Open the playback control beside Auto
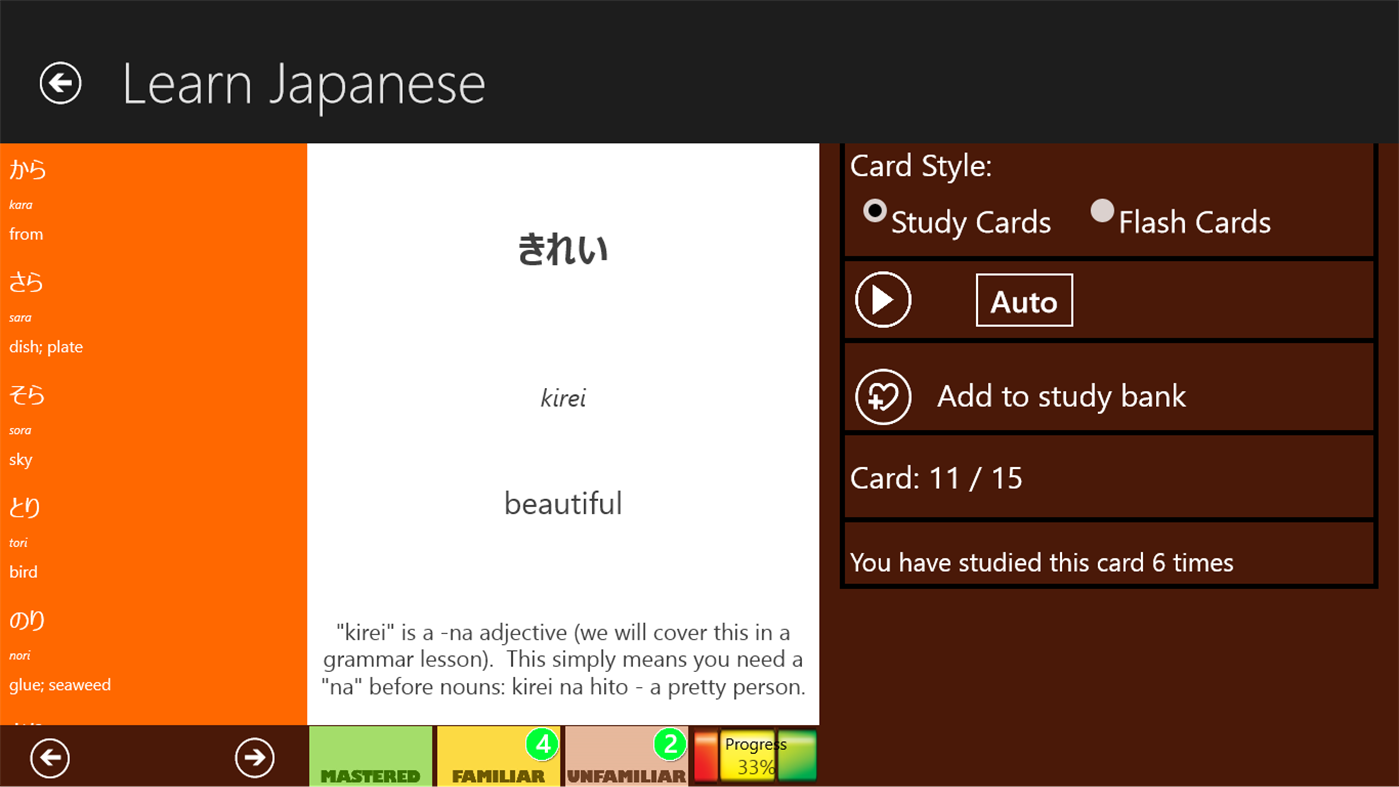The image size is (1399, 787). (882, 298)
